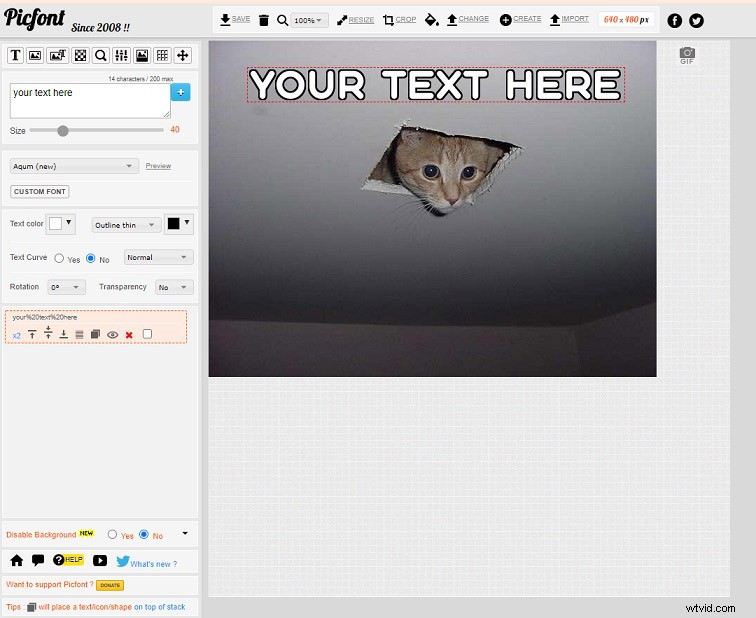Open the Transparency No dropdown
756x618 pixels.
pyautogui.click(x=174, y=287)
